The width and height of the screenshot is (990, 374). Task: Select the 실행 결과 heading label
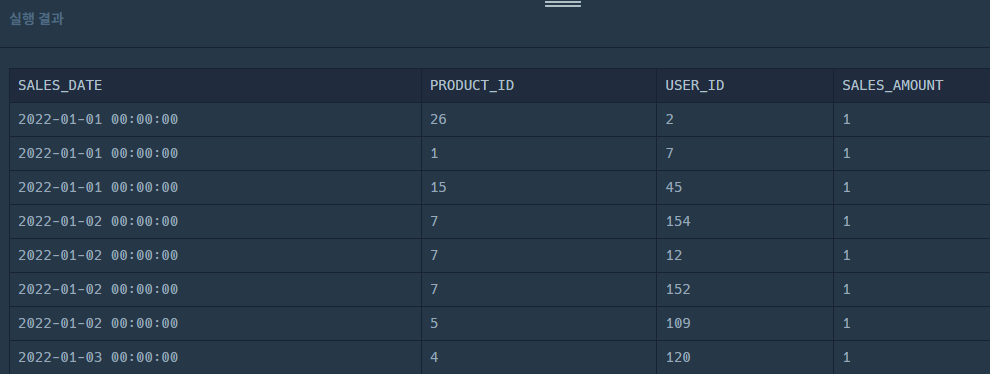(37, 19)
